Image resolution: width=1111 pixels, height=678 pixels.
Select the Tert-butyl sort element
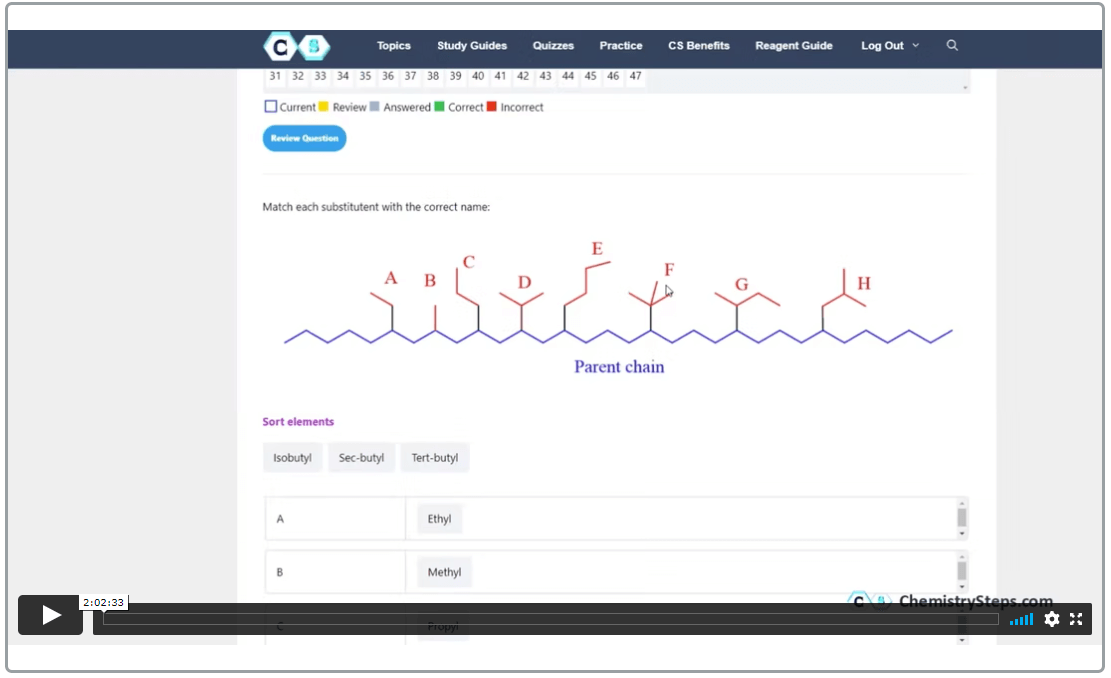click(435, 458)
